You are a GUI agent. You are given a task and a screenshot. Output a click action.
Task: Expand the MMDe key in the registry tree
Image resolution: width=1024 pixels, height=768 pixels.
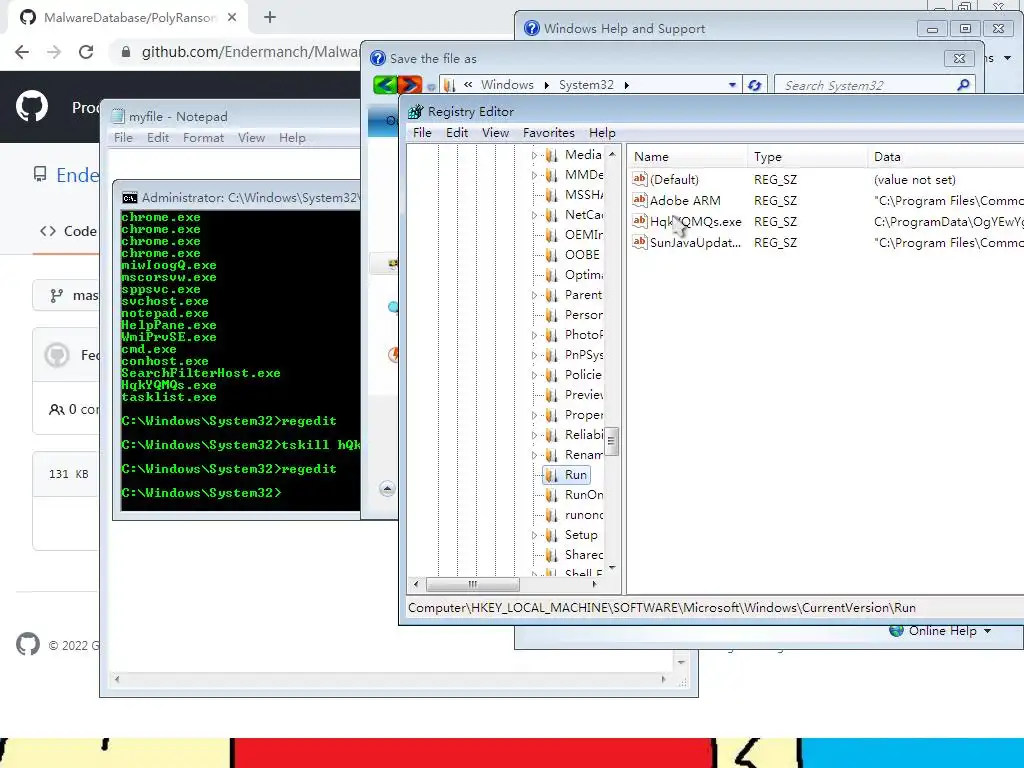click(534, 175)
